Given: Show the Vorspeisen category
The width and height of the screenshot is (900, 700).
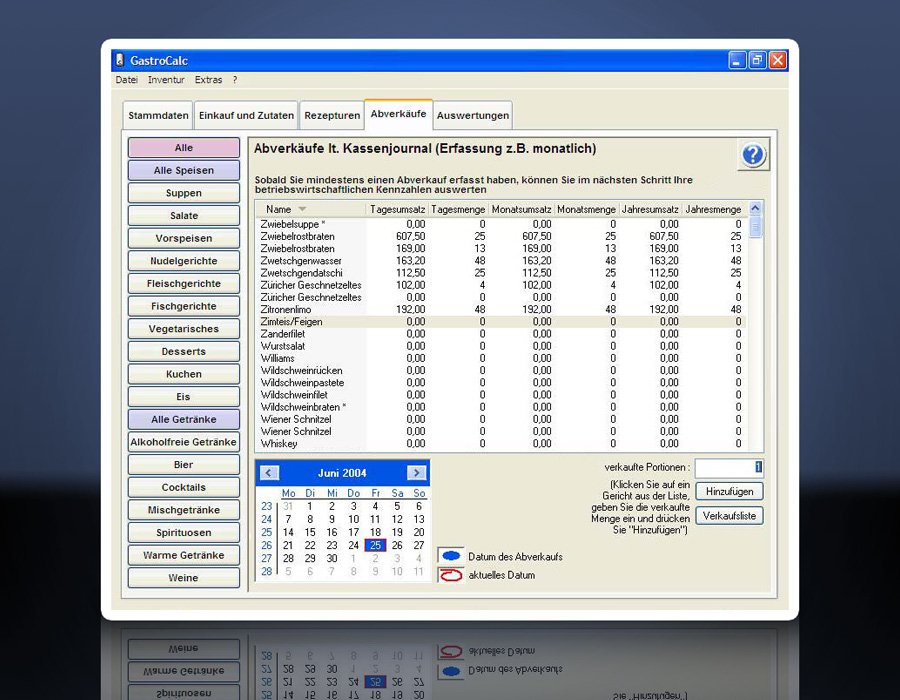Looking at the screenshot, I should (x=184, y=238).
